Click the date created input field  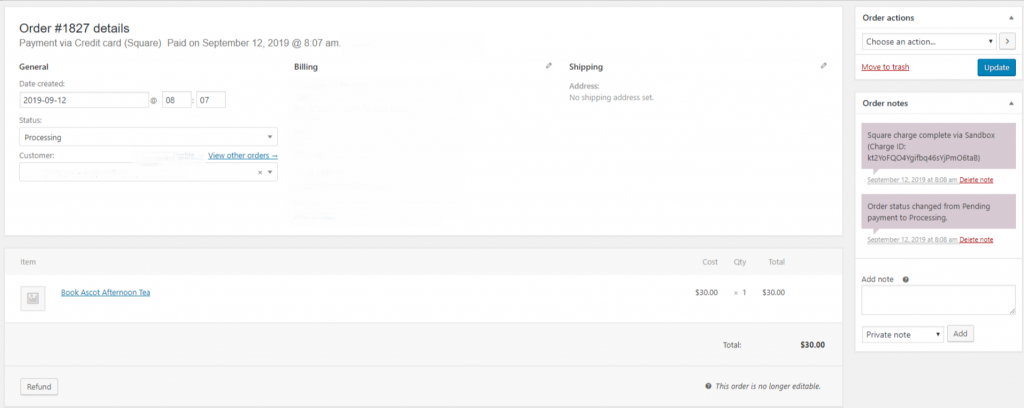[84, 100]
